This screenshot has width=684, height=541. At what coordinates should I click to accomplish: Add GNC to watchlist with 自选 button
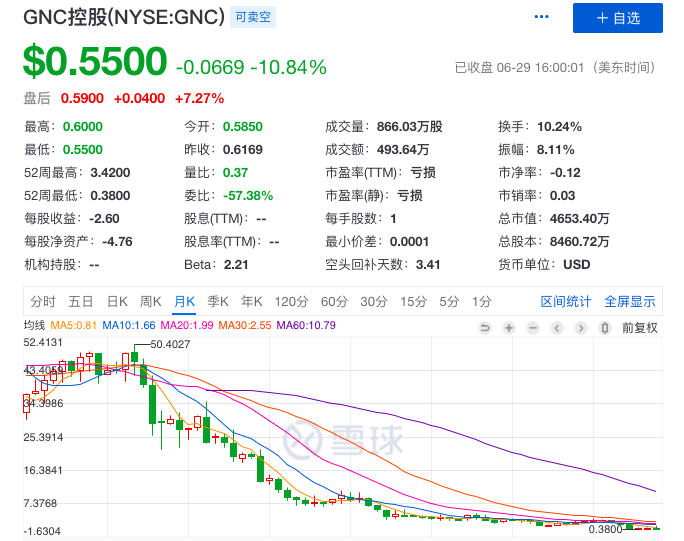pos(618,18)
